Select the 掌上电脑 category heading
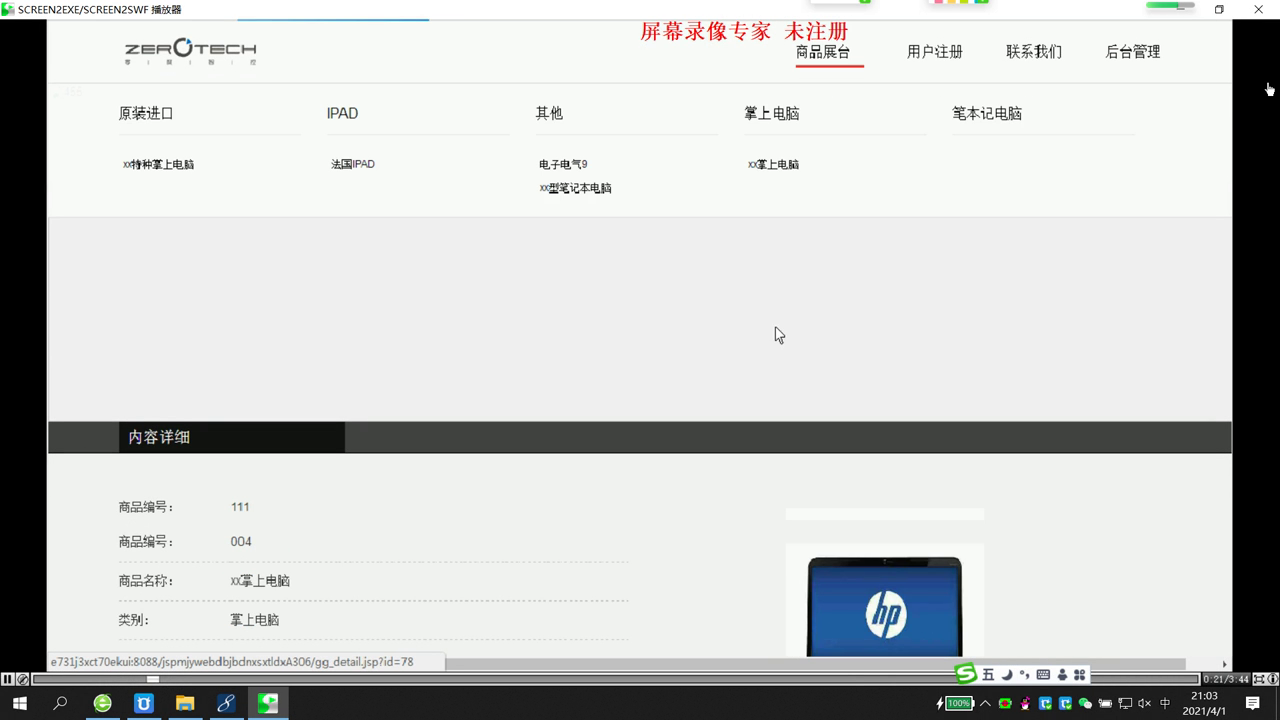 (x=772, y=113)
